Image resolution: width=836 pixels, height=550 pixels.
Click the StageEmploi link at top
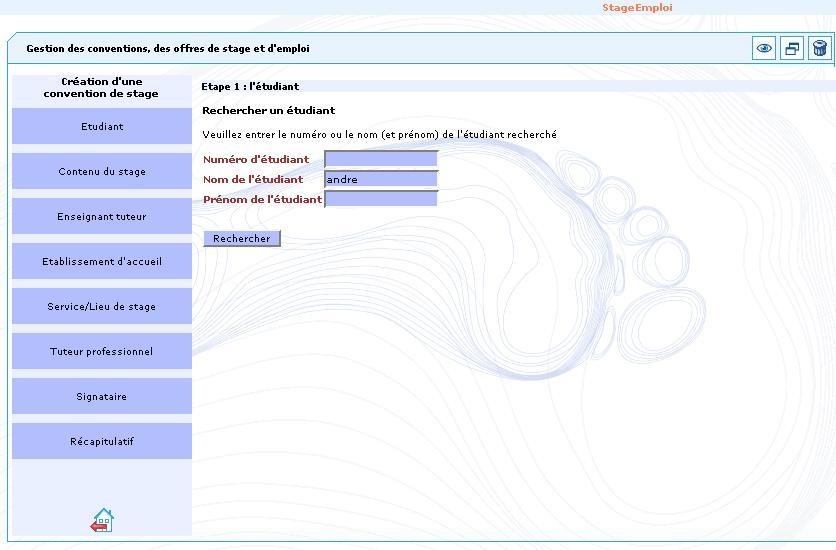click(x=637, y=8)
